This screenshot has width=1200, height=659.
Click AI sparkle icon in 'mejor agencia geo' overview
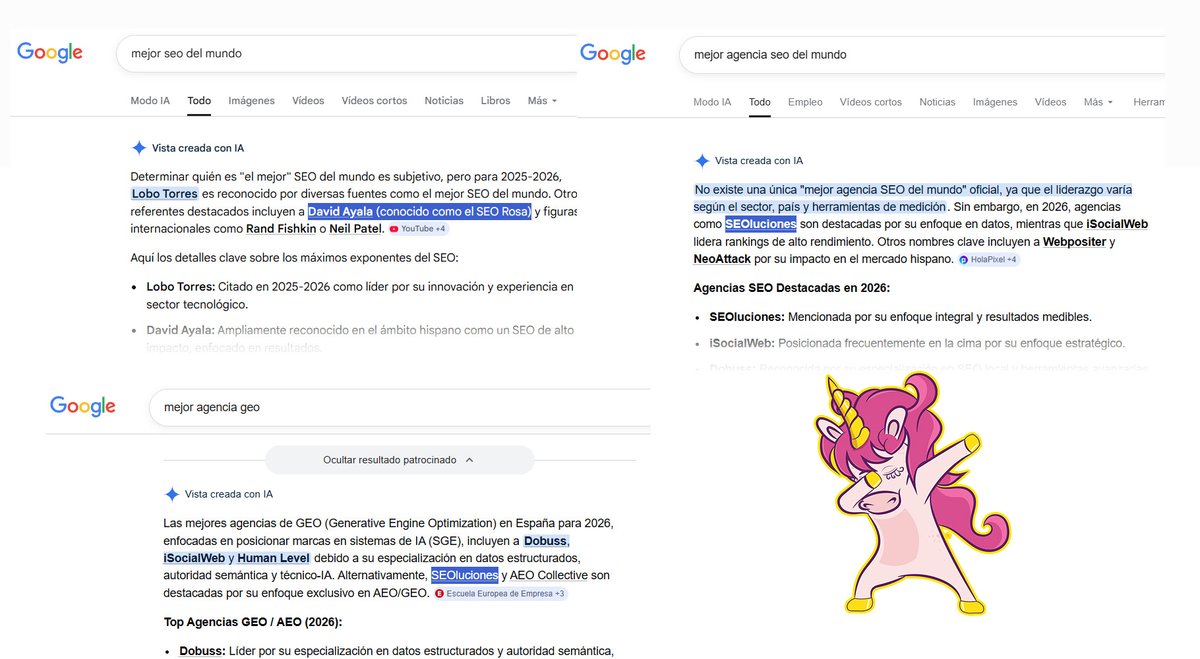pos(172,494)
